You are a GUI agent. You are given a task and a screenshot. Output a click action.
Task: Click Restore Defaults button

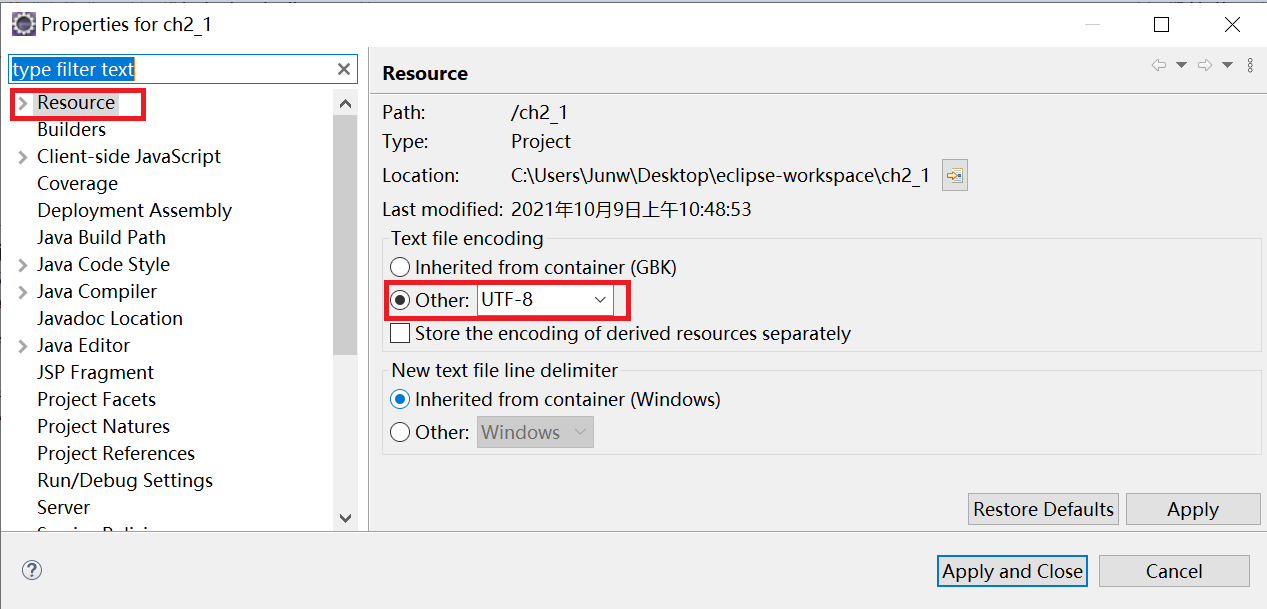coord(1043,509)
